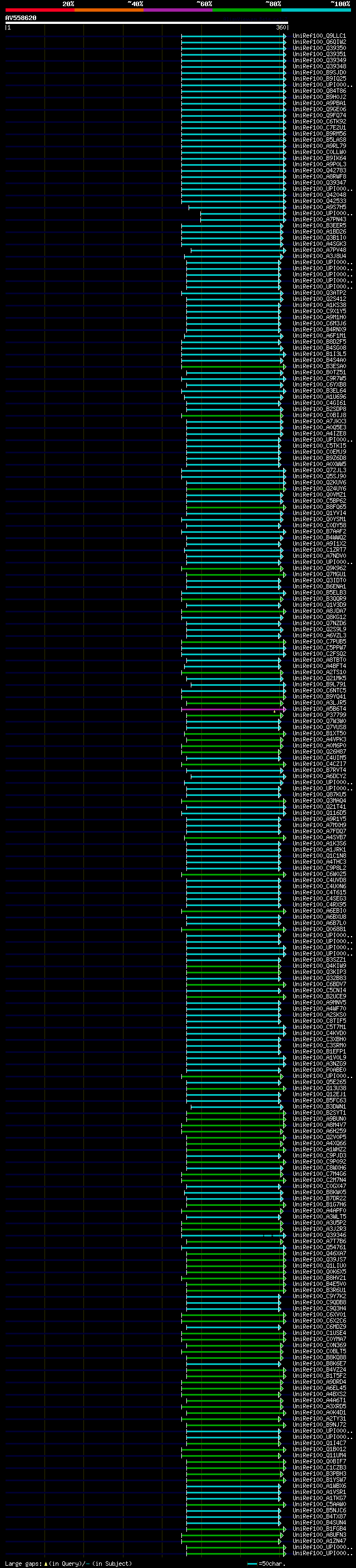Click the cyan ~100% identity legend segment

(x=316, y=11)
